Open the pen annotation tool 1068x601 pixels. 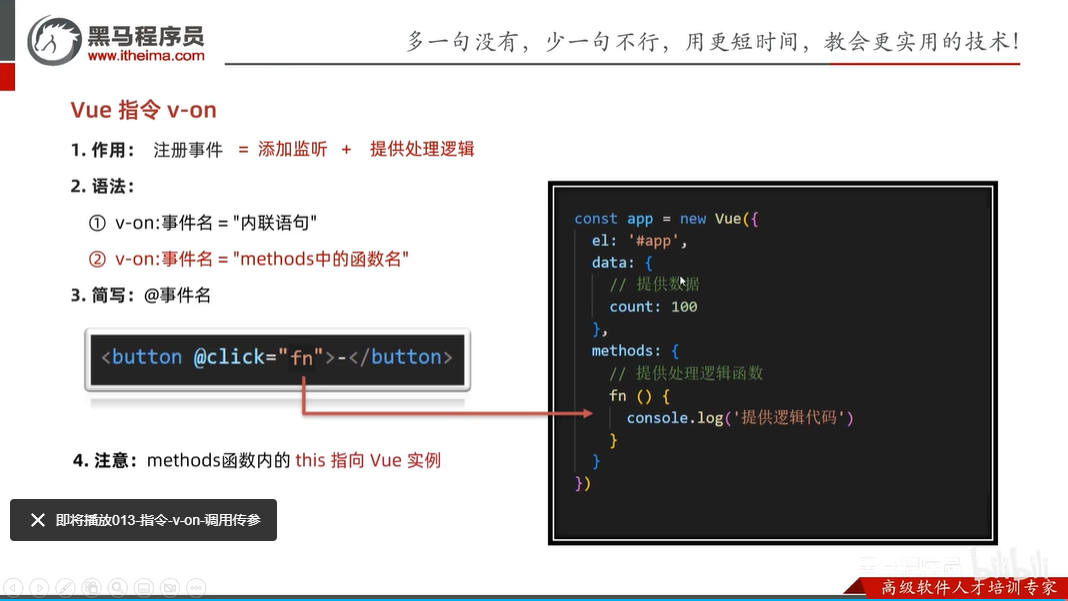pyautogui.click(x=65, y=587)
